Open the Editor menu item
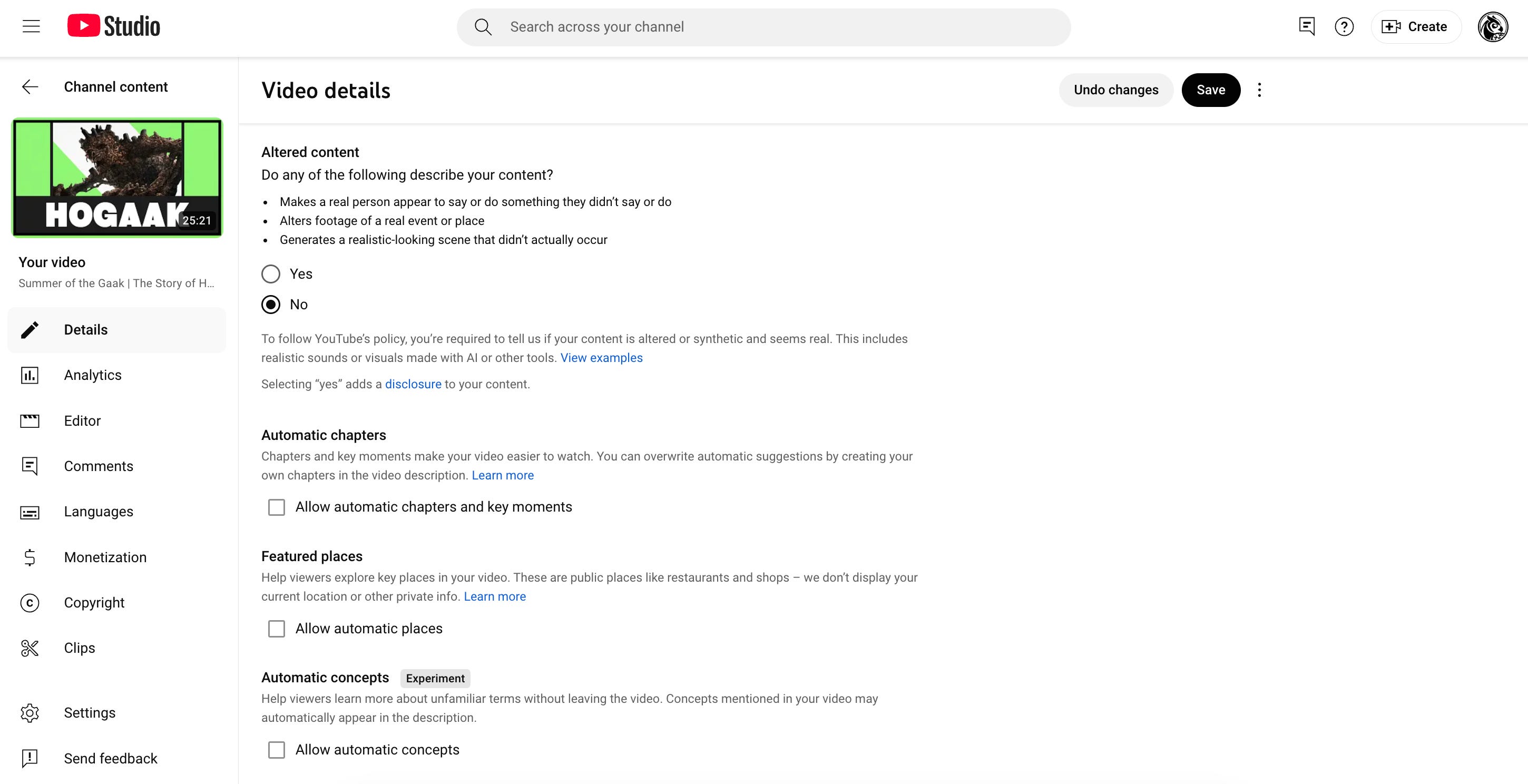This screenshot has height=784, width=1528. tap(117, 421)
